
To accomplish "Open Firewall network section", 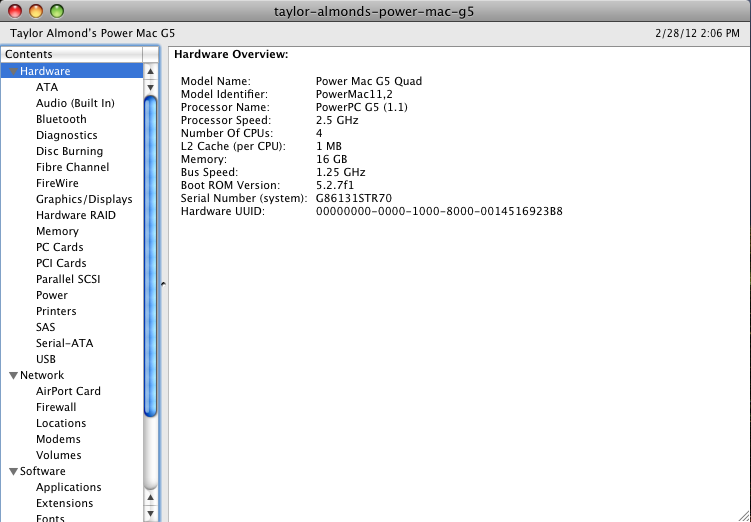I will click(56, 407).
